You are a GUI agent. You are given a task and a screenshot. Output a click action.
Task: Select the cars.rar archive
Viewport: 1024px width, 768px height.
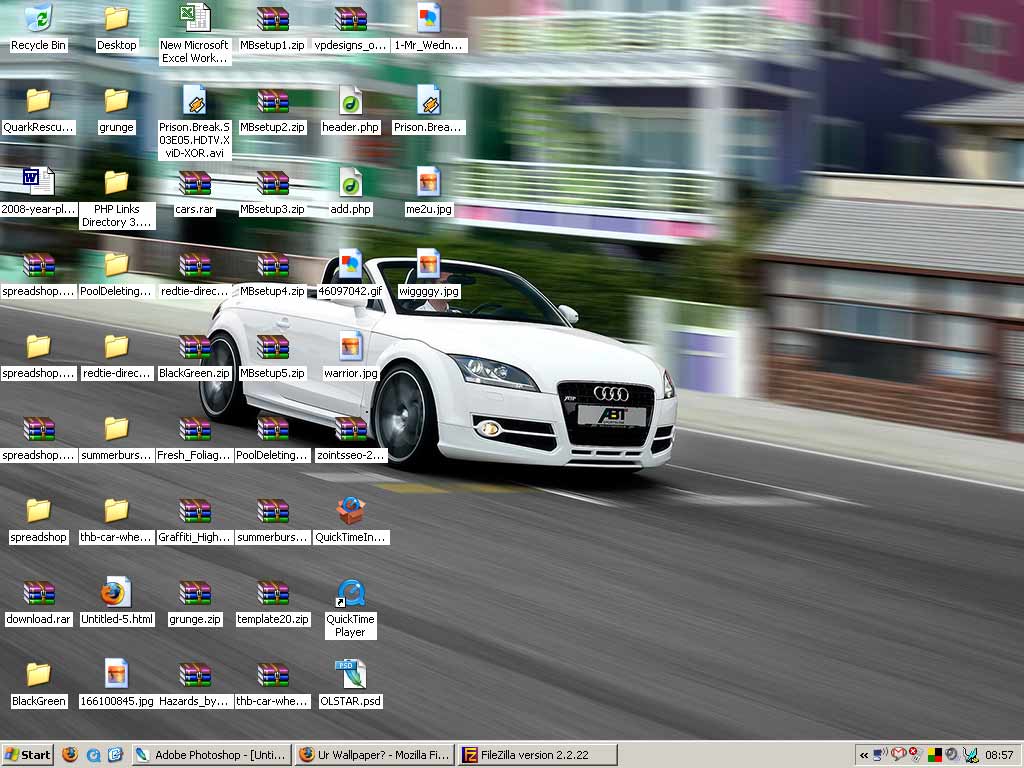click(194, 184)
